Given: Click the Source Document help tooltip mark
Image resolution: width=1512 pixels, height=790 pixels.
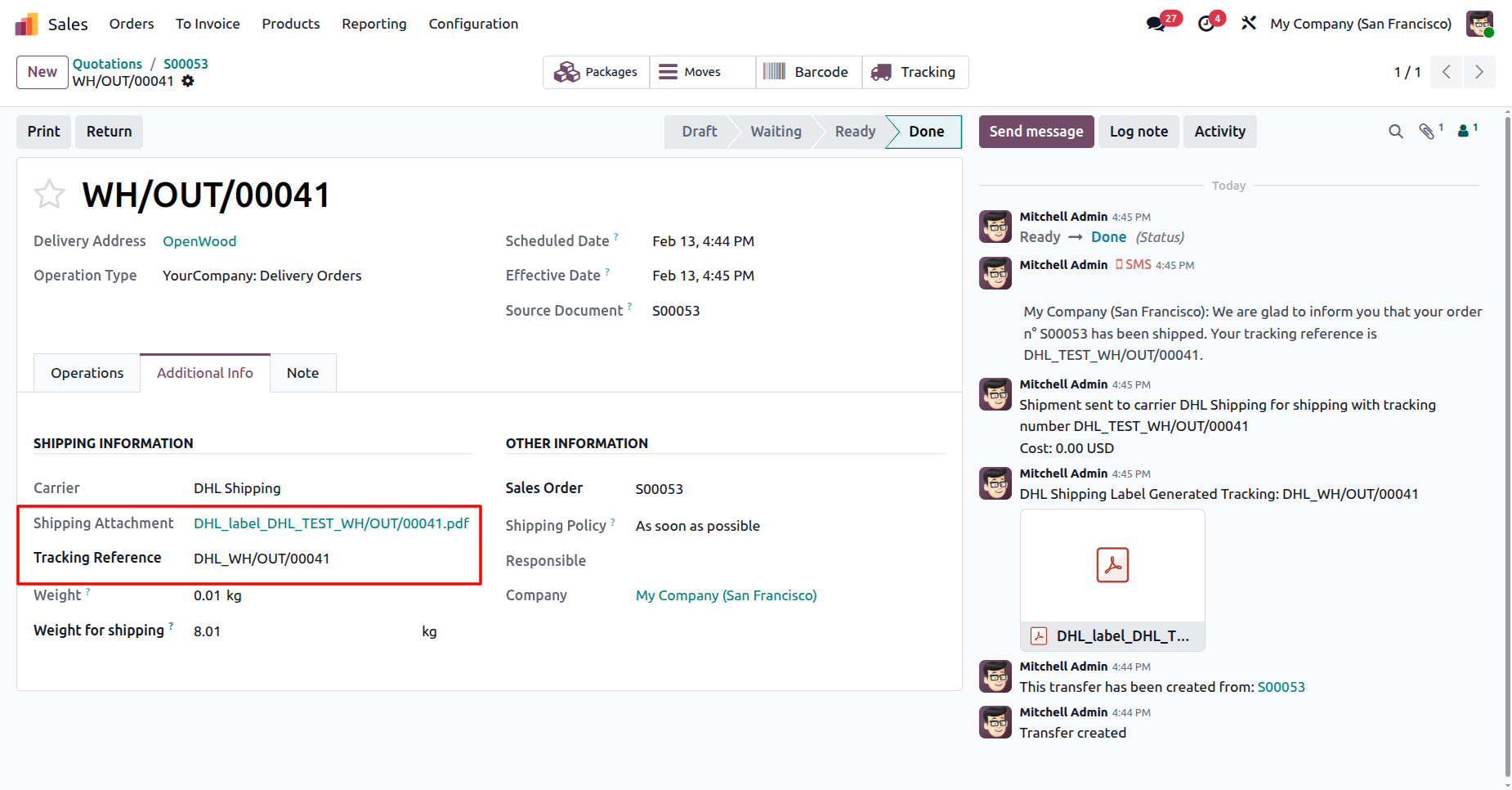Looking at the screenshot, I should pyautogui.click(x=629, y=306).
